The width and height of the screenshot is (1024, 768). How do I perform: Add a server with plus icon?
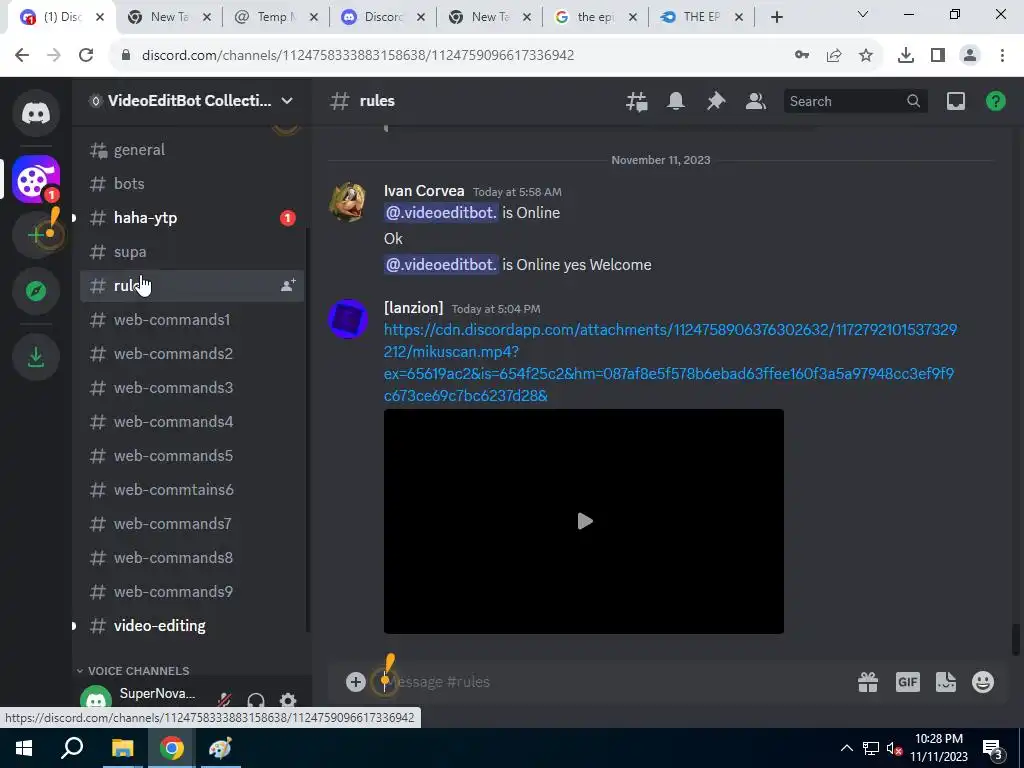[x=36, y=234]
